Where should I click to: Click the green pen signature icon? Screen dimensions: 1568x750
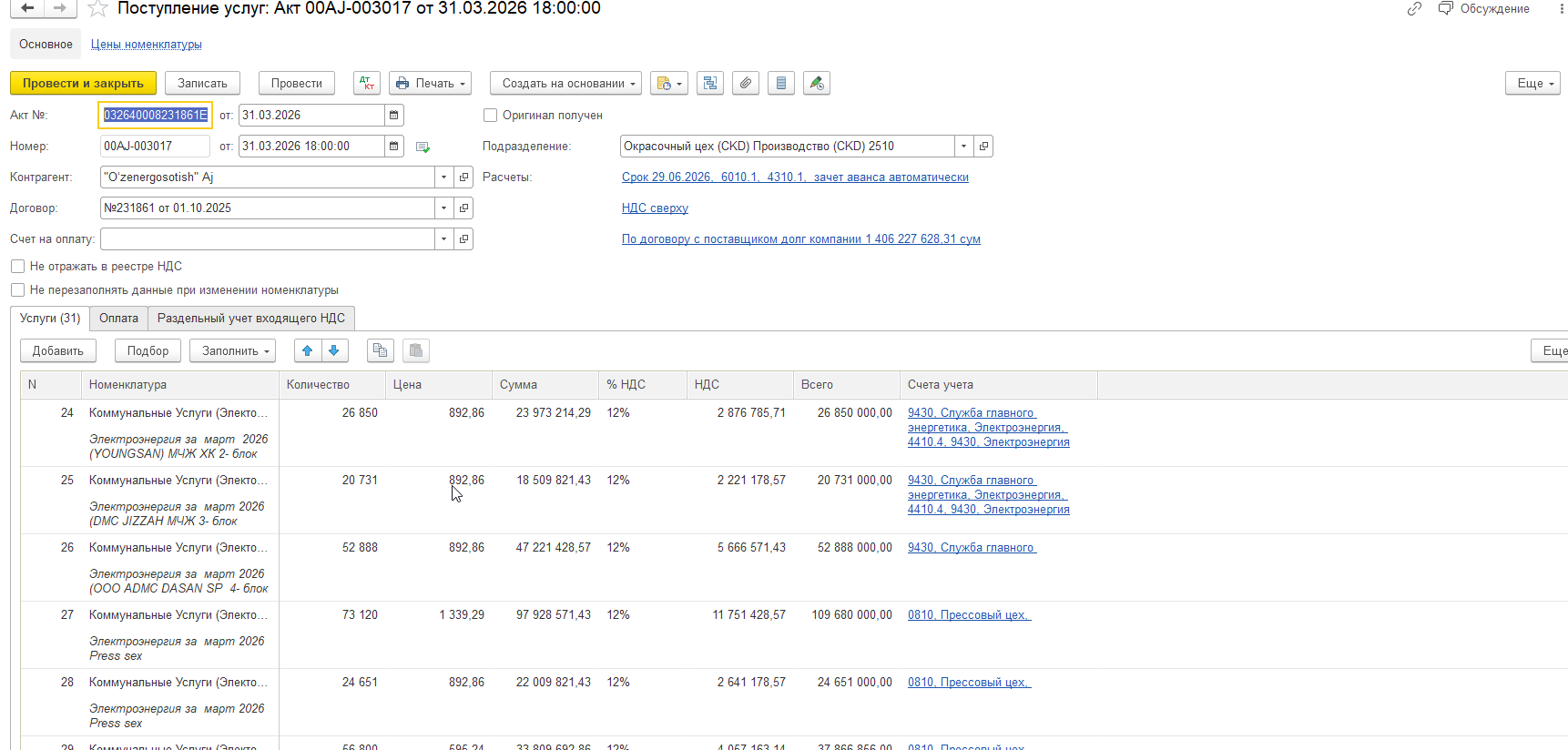pyautogui.click(x=817, y=84)
